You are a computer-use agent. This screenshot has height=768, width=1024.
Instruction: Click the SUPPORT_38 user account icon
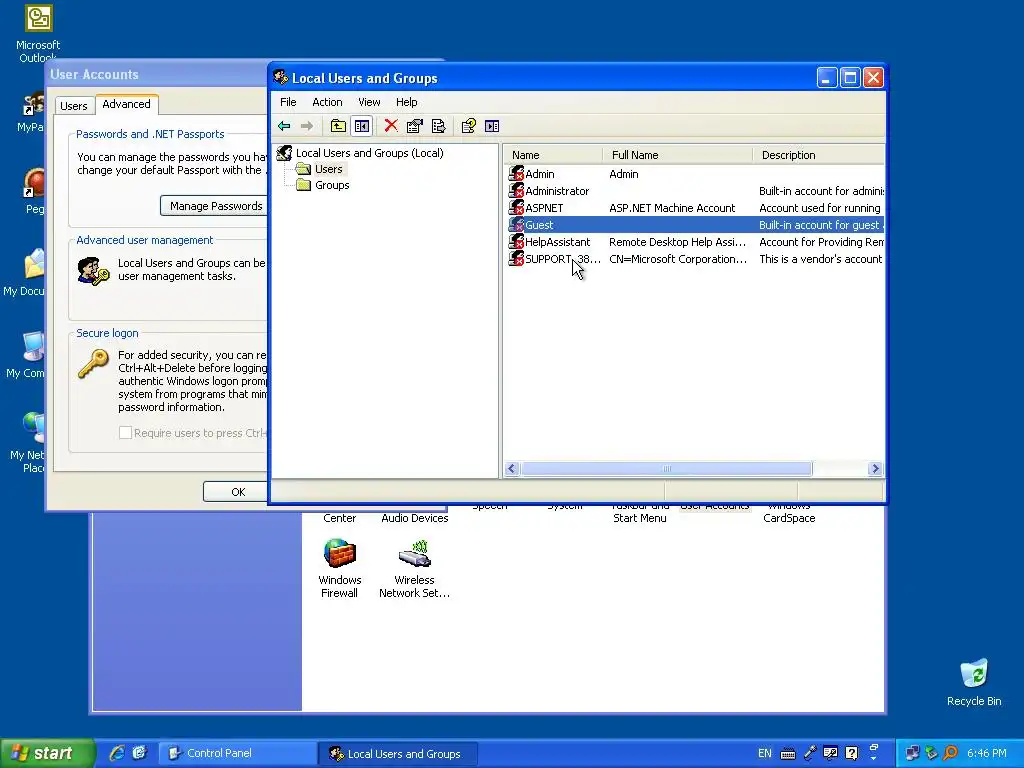click(x=517, y=259)
